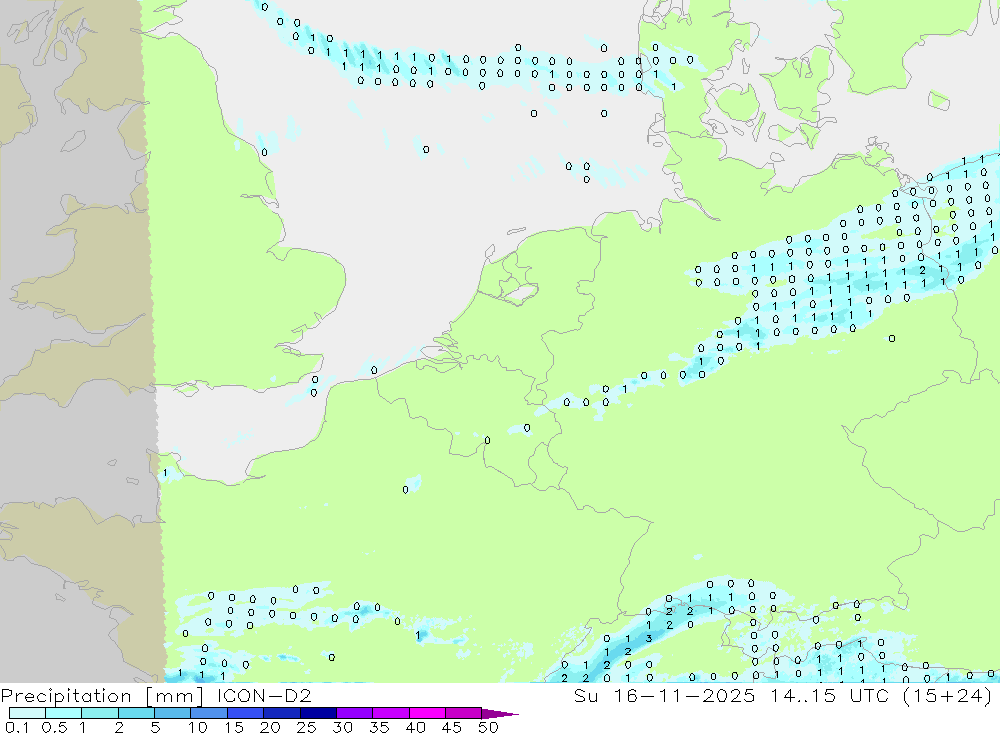Choose the 25–30 mm navy legend swatch
This screenshot has width=1000, height=733.
(318, 713)
